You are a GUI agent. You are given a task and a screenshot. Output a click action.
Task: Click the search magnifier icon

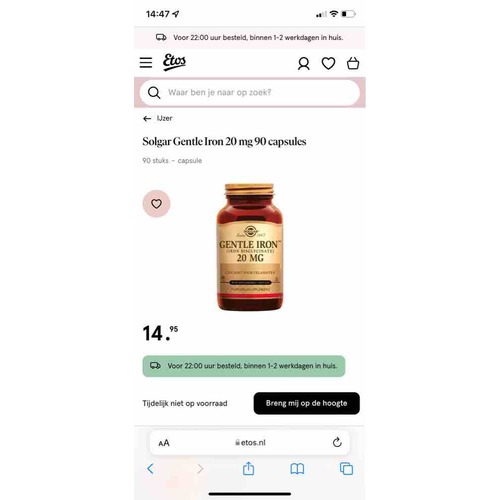154,92
